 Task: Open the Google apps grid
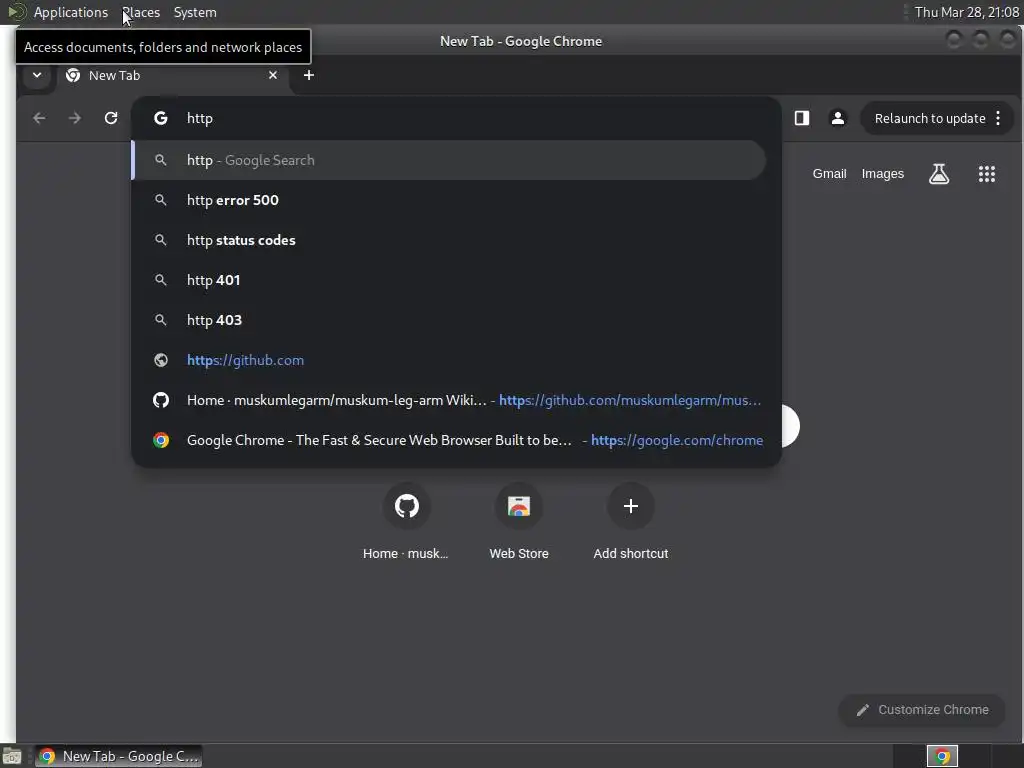987,174
